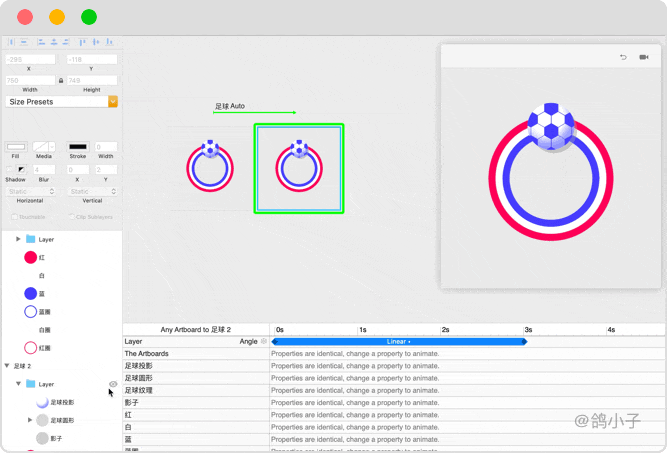Click 'Any Artboard to 足球 2' header

(x=196, y=330)
